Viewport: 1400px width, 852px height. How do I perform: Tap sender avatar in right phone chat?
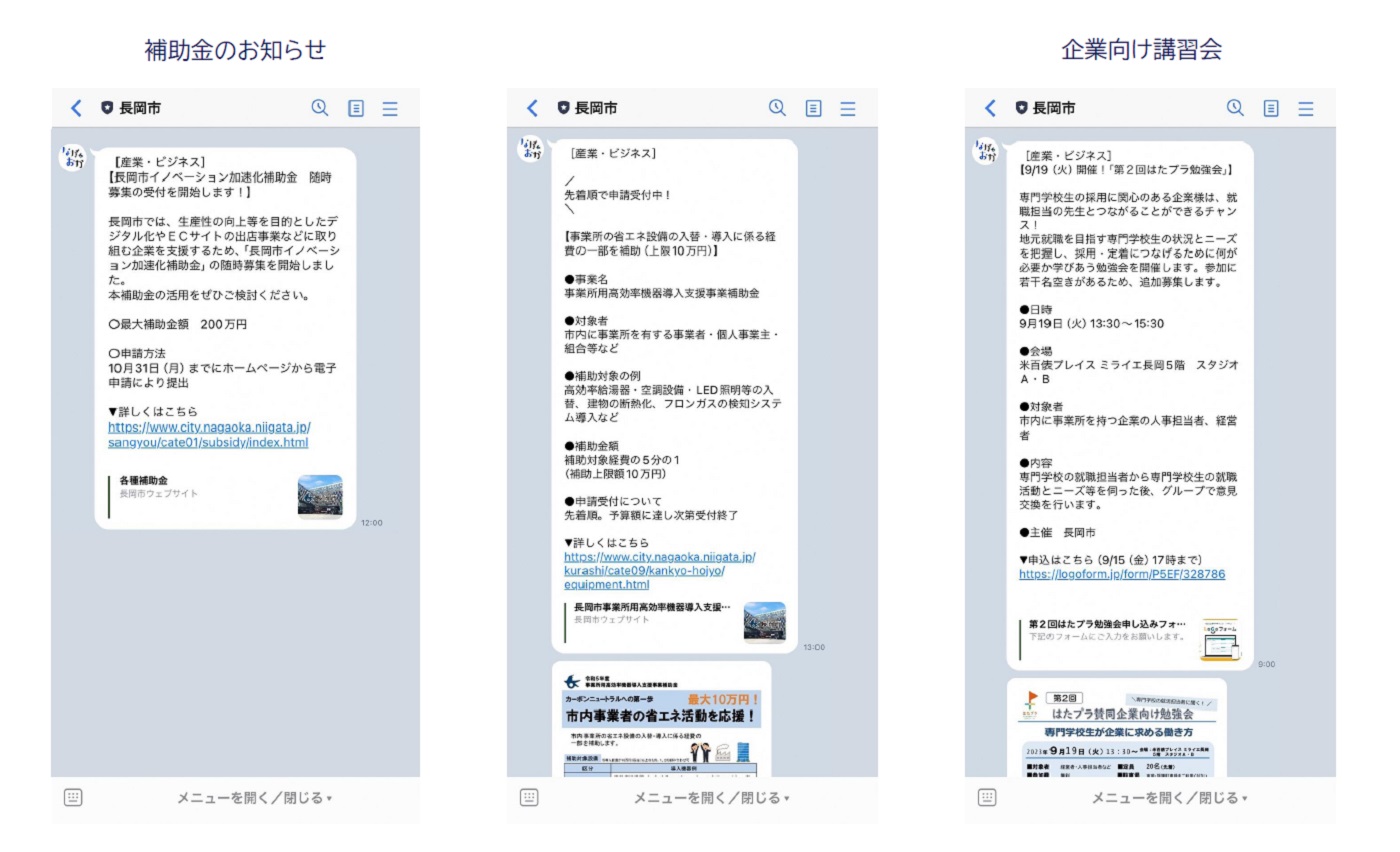(987, 152)
